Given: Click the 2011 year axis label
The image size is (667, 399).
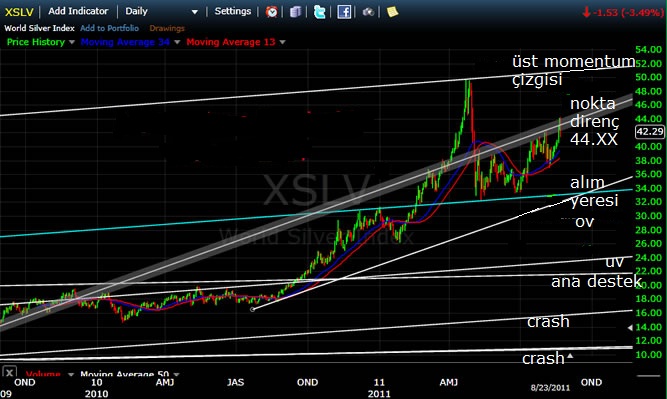Looking at the screenshot, I should click(379, 393).
